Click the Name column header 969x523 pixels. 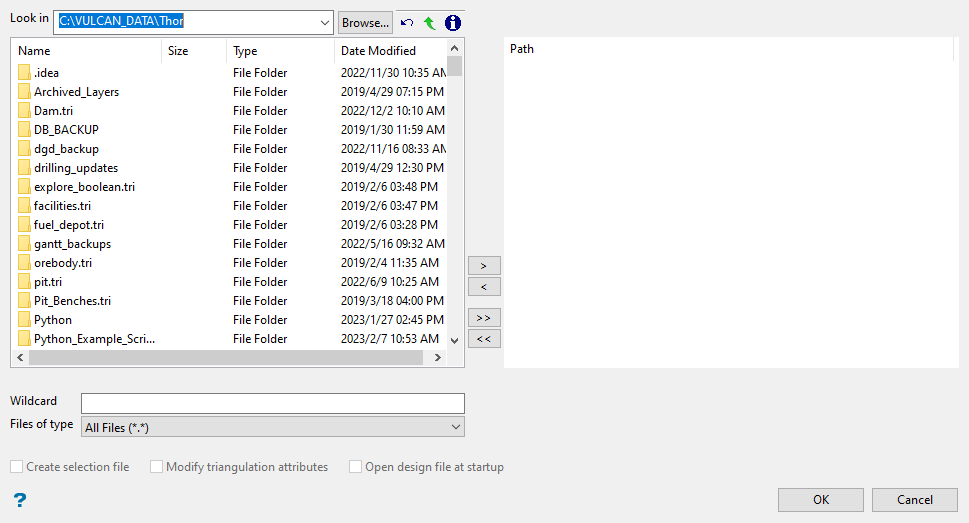[34, 51]
